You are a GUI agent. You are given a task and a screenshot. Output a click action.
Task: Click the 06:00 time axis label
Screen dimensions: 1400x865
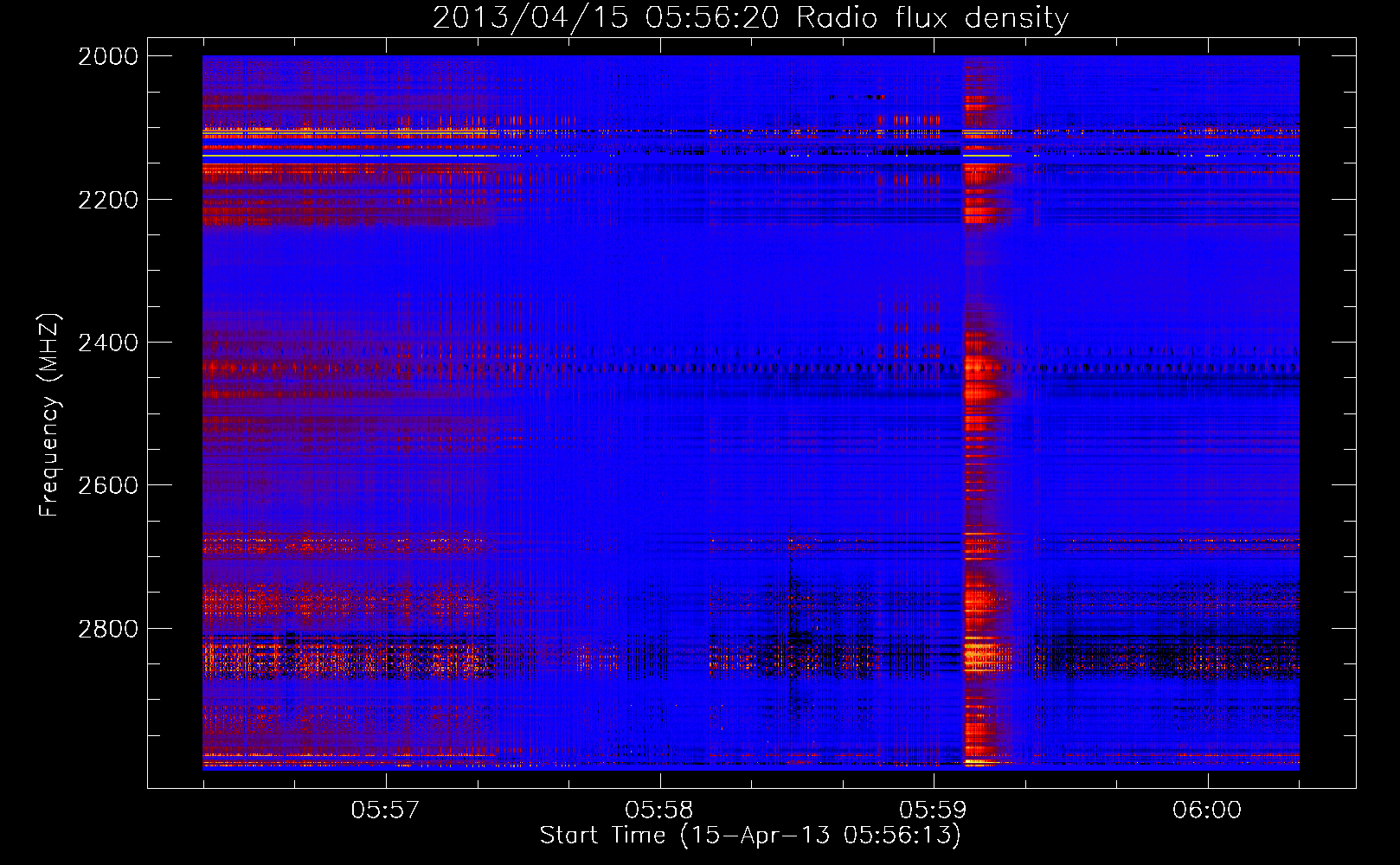pyautogui.click(x=1207, y=811)
